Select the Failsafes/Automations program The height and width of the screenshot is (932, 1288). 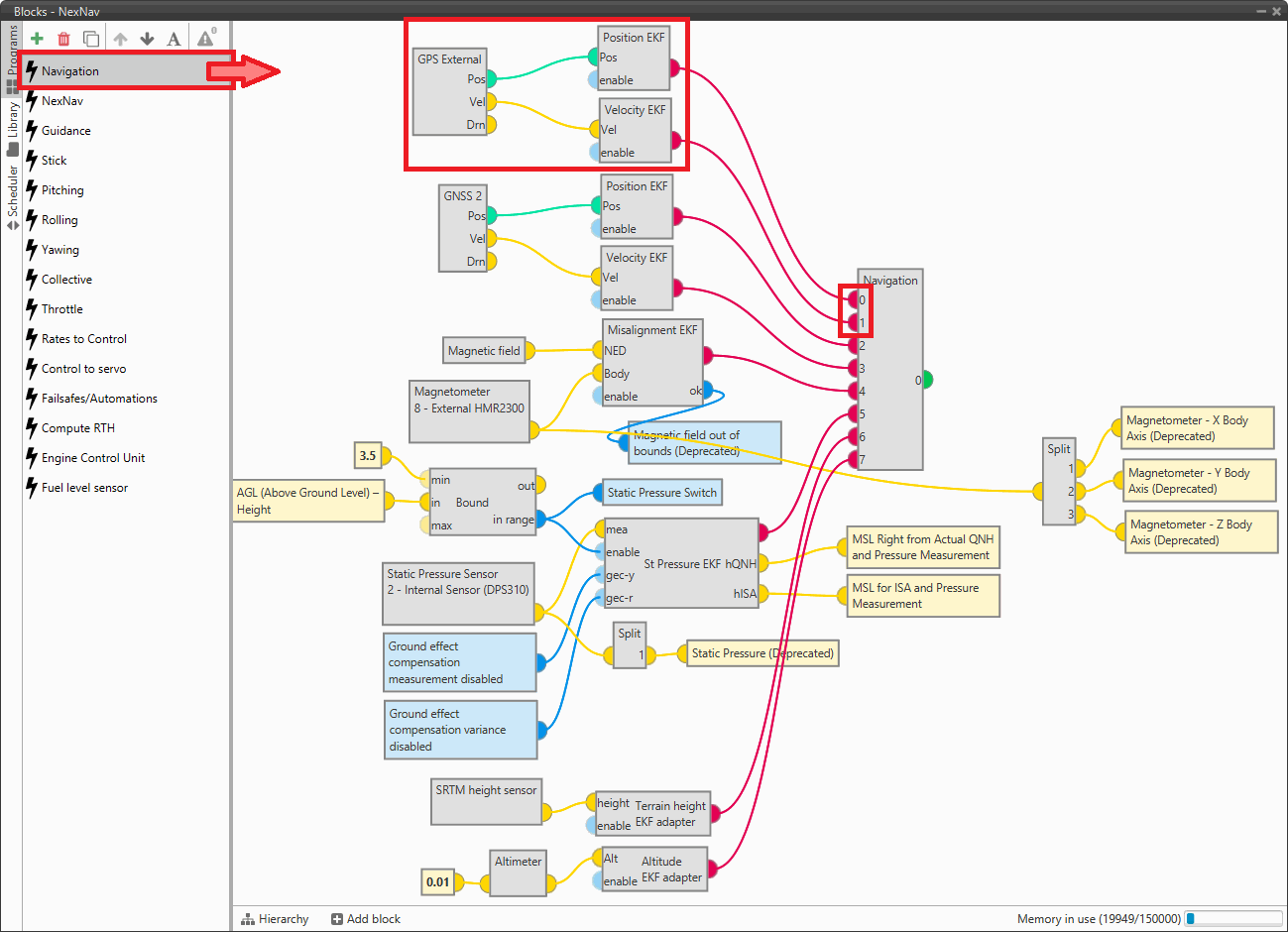point(99,399)
